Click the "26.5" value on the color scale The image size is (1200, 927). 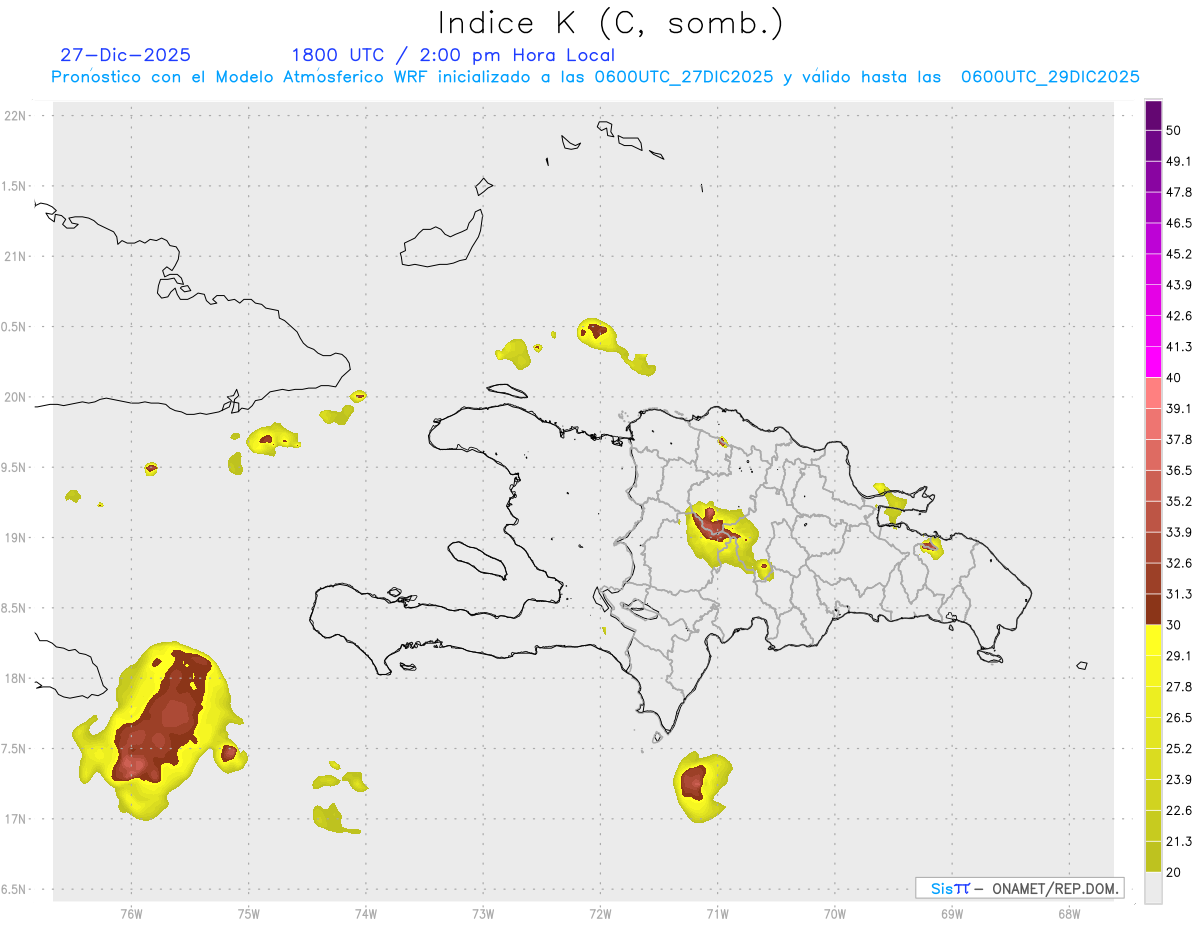pyautogui.click(x=1179, y=718)
